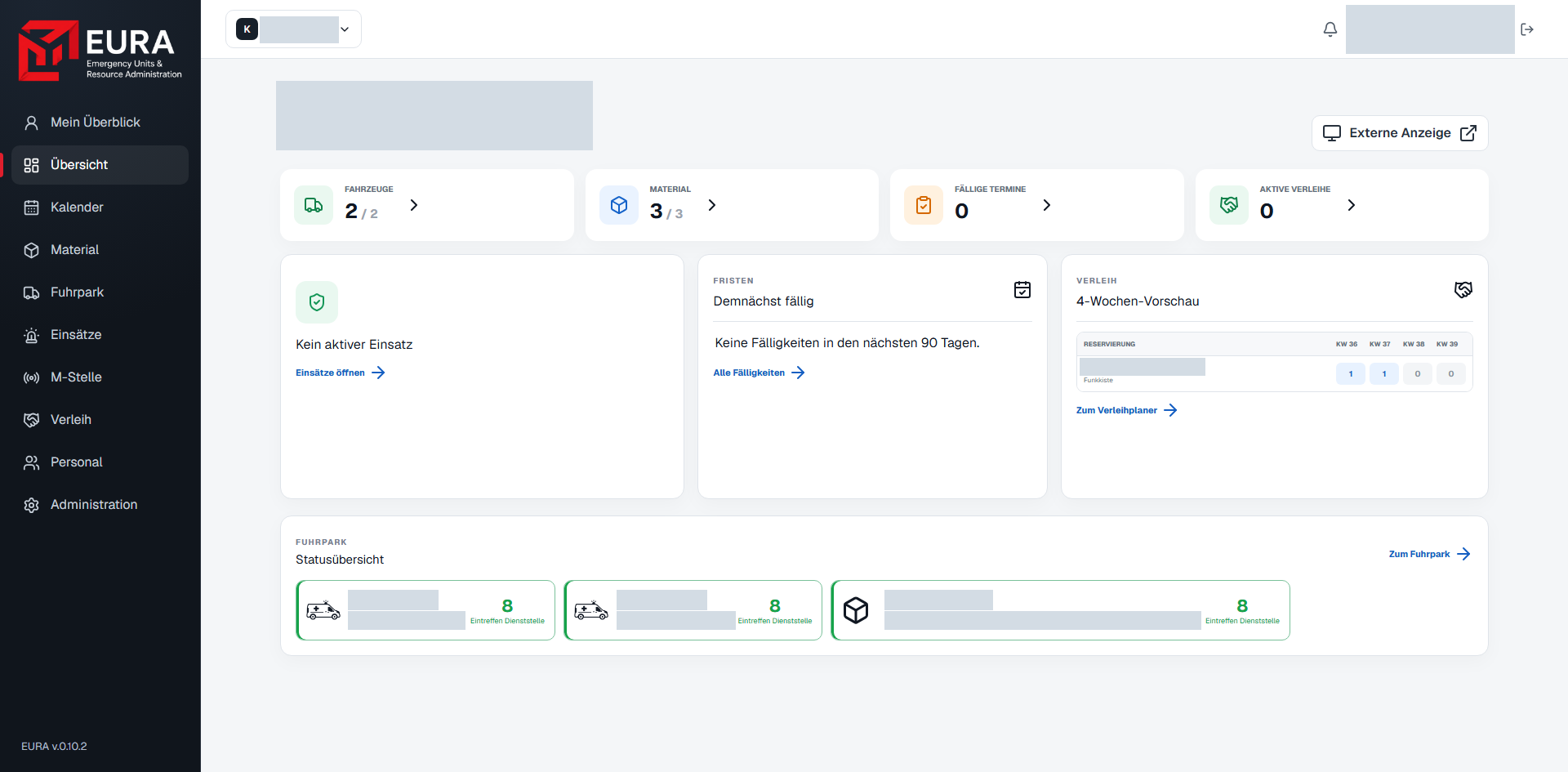Click the user profile area in header
The width and height of the screenshot is (1568, 772).
1430,29
